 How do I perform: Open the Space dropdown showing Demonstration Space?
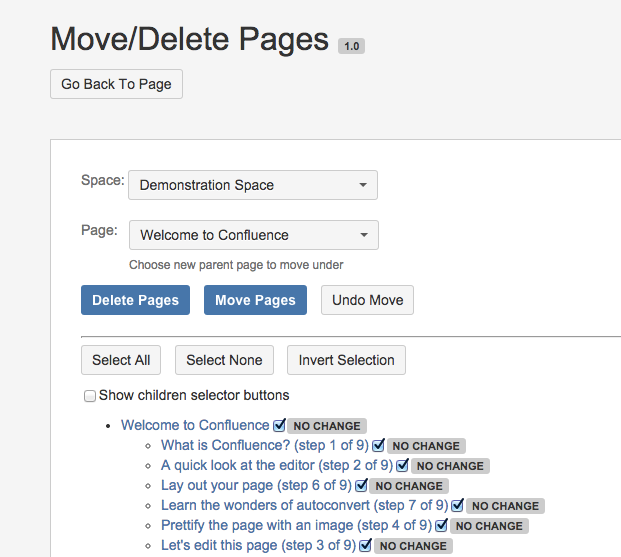[x=253, y=185]
